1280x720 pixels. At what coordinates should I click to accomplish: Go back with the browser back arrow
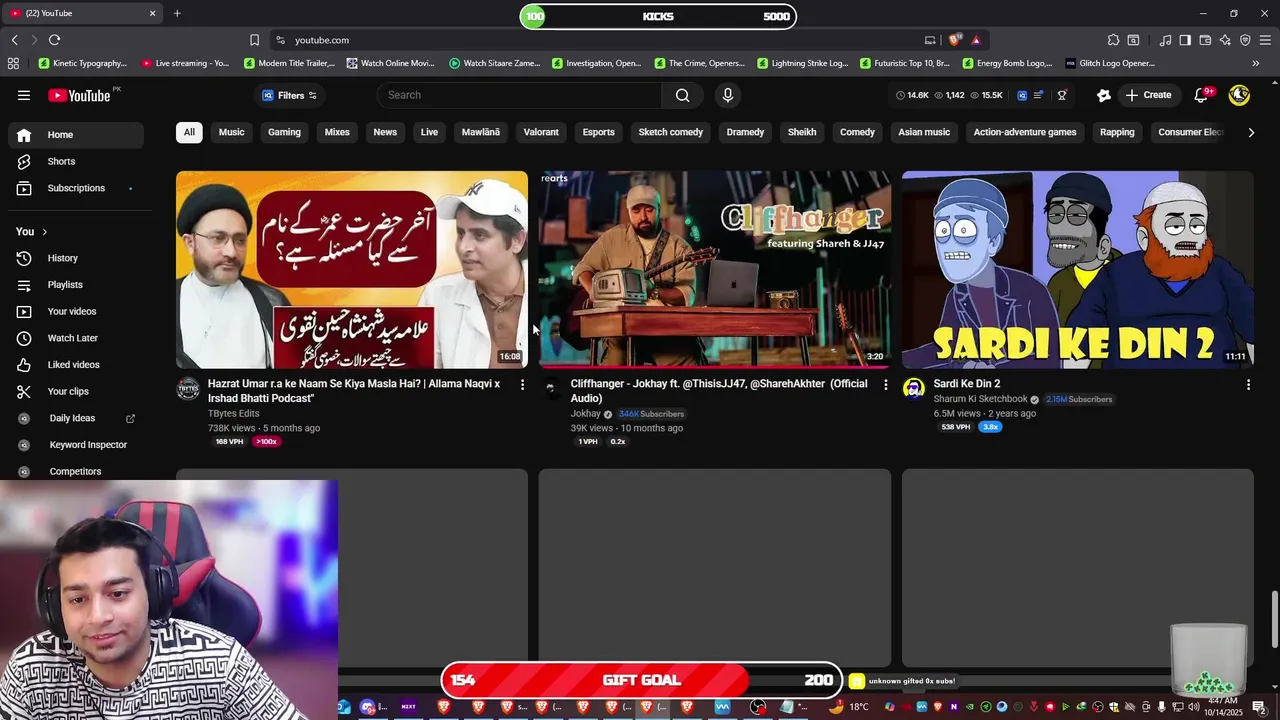[x=14, y=40]
